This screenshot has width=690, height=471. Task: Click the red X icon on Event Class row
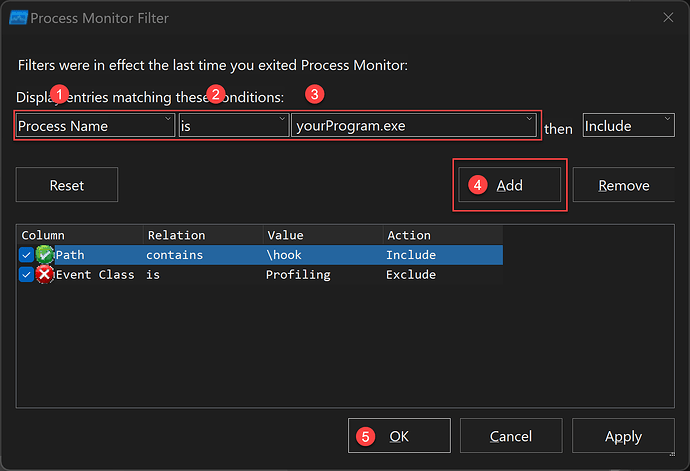tap(44, 275)
